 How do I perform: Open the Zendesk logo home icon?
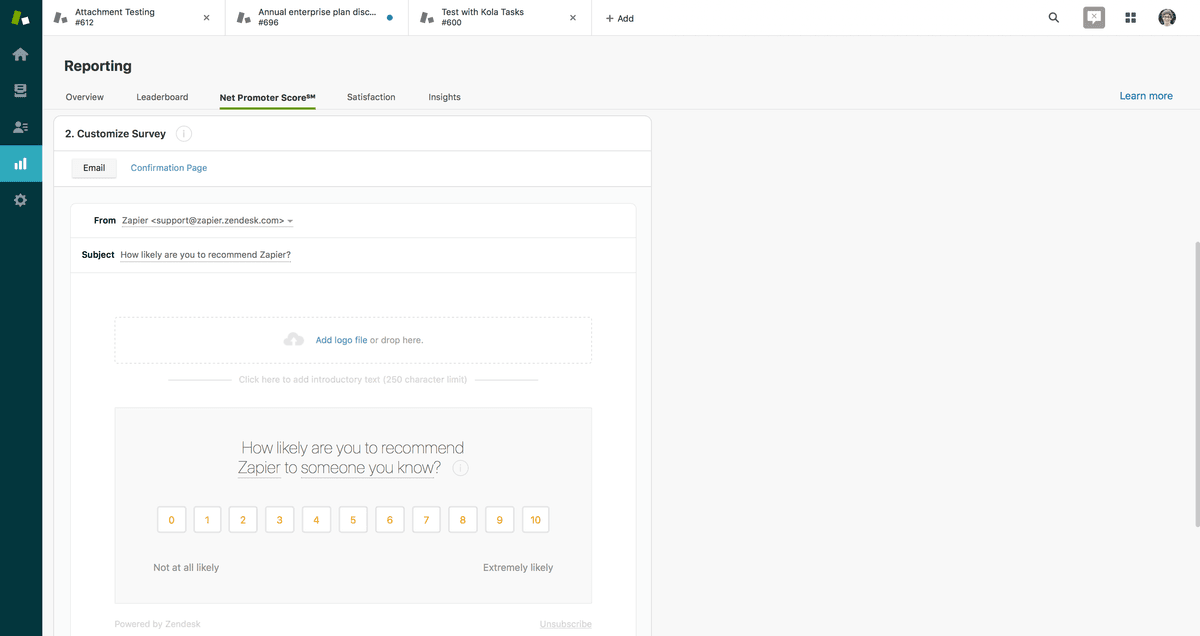pos(20,18)
